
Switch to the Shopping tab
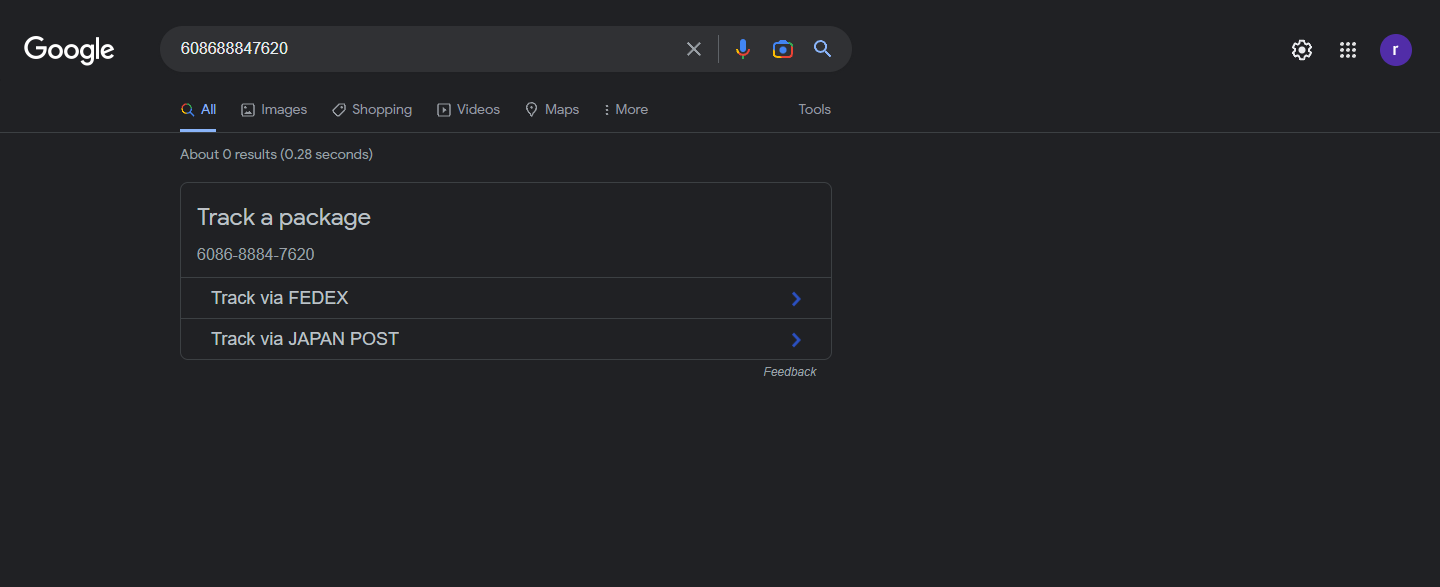(x=372, y=110)
